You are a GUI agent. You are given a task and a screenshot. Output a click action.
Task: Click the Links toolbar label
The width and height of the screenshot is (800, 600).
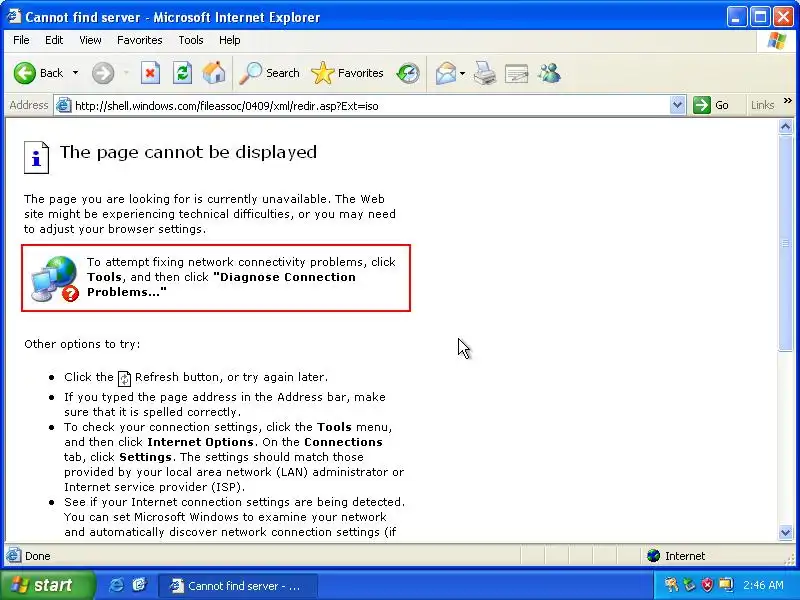tap(763, 105)
